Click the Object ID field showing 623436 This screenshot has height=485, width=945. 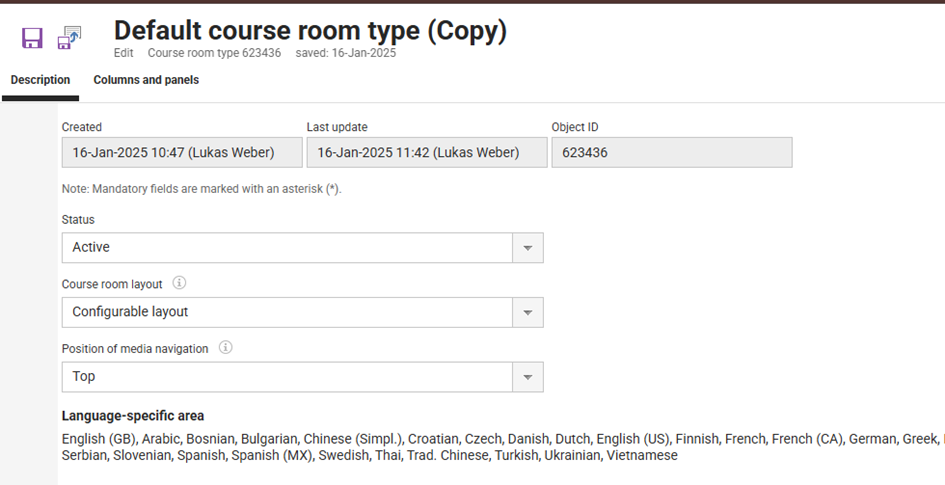[x=671, y=153]
